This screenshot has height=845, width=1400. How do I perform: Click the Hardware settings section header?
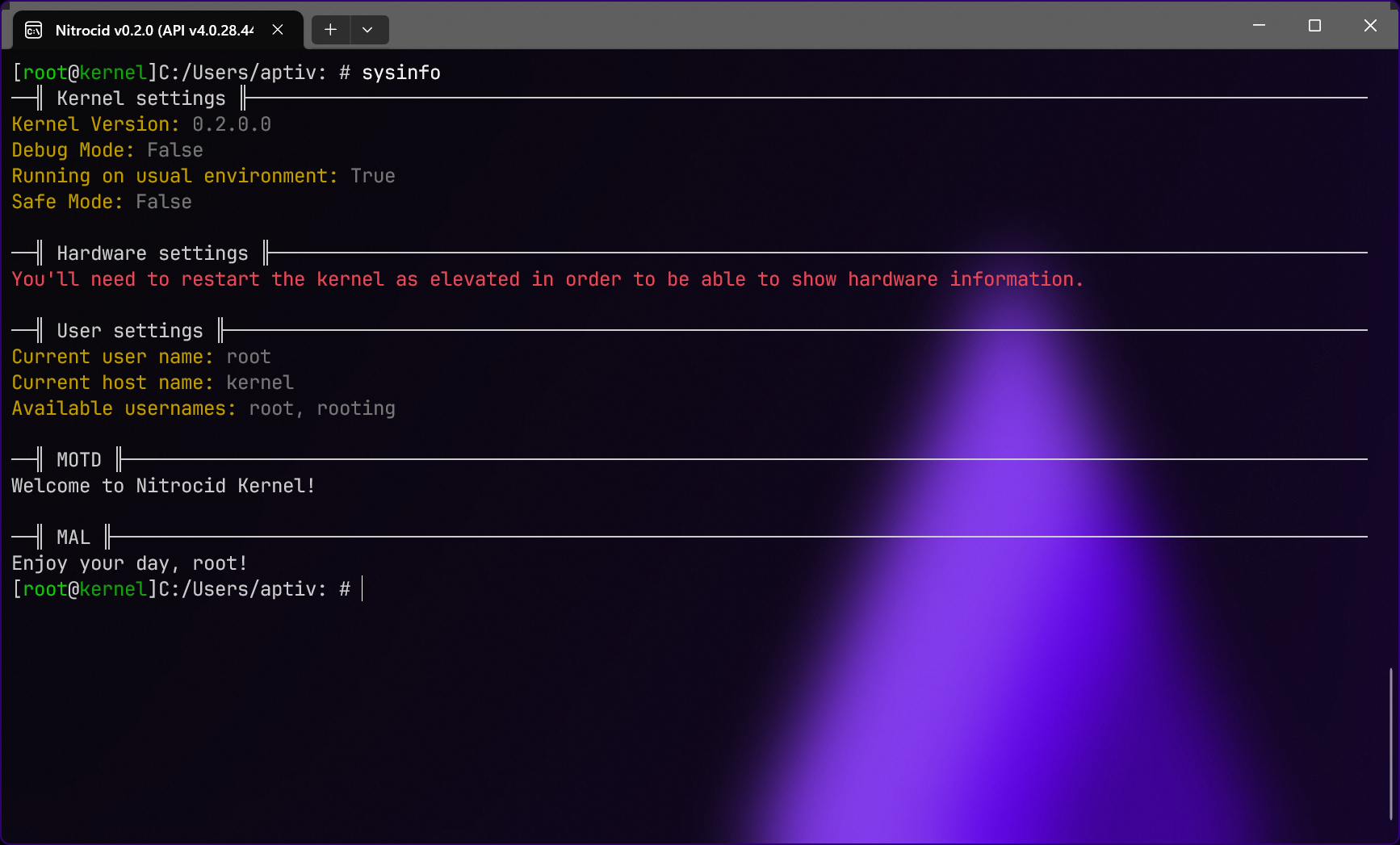click(x=153, y=253)
